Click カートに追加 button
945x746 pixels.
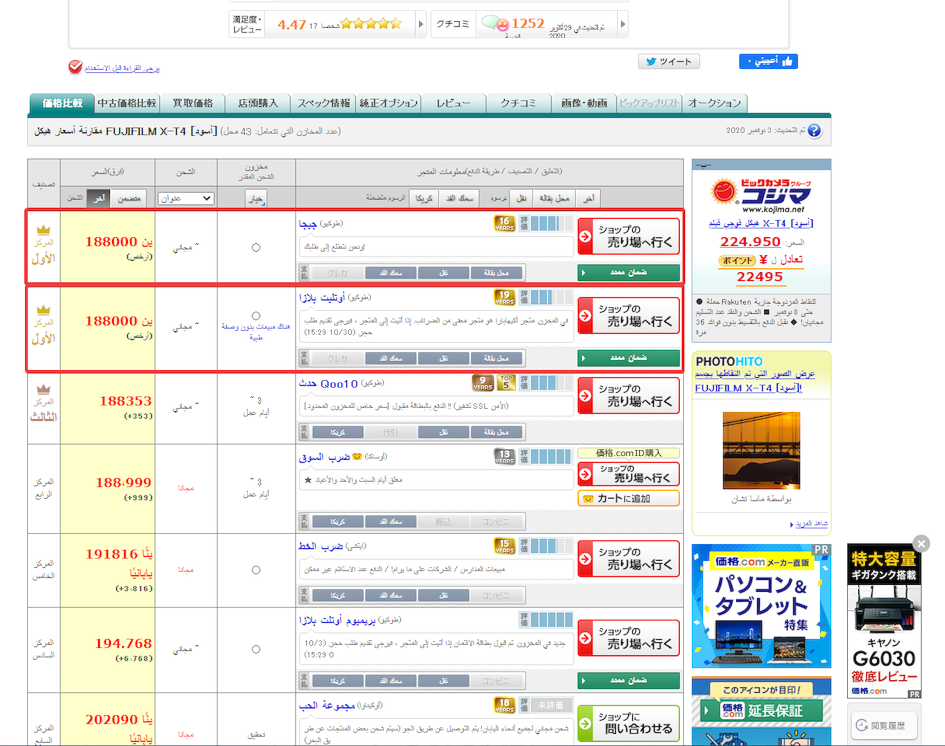(x=629, y=499)
